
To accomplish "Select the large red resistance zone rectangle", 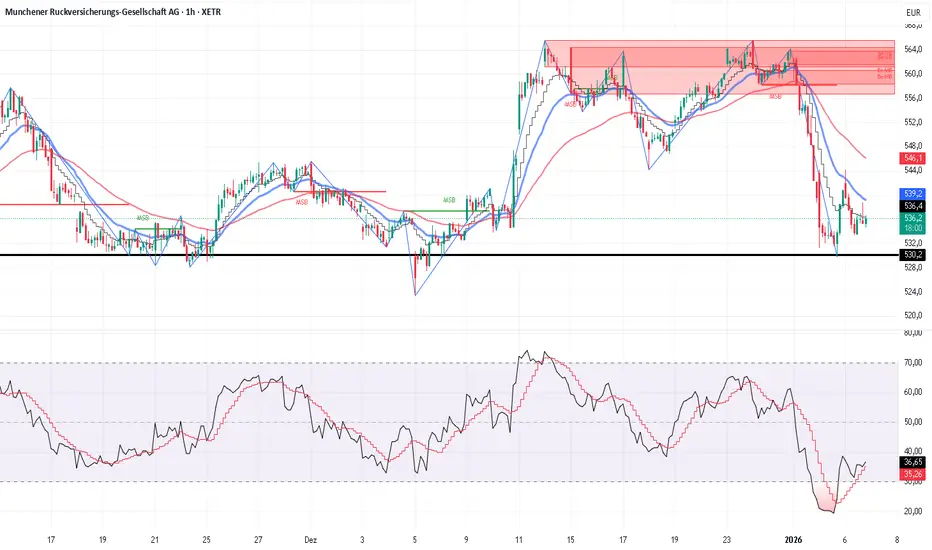I will point(719,67).
